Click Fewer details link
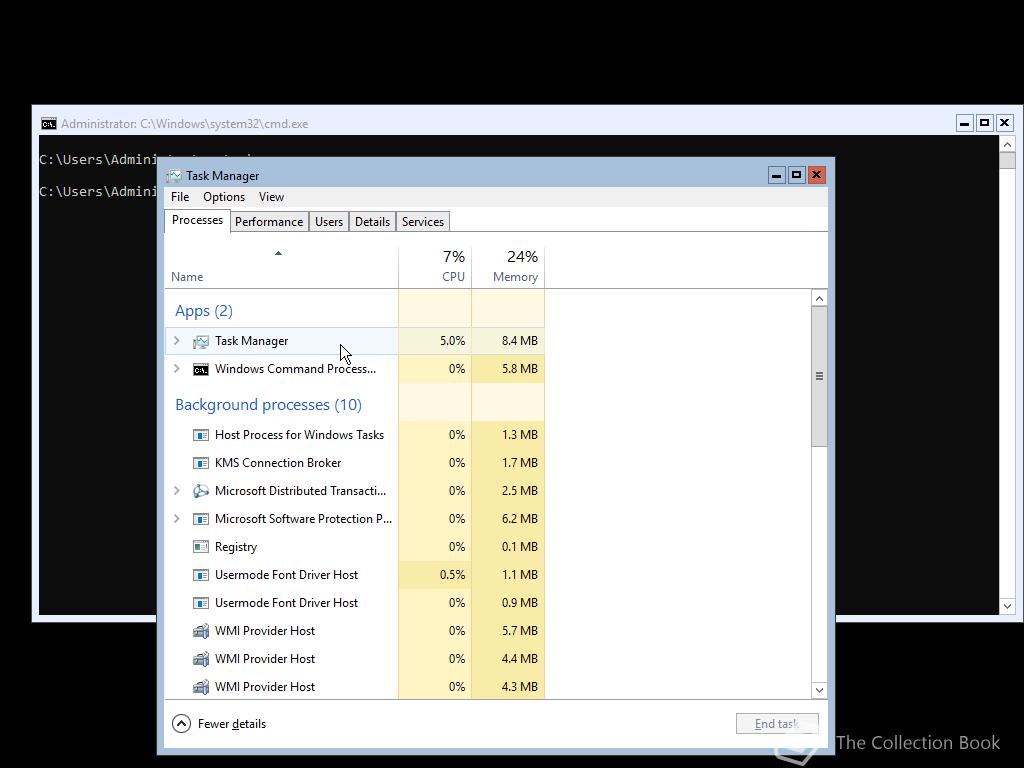1024x768 pixels. (x=232, y=724)
